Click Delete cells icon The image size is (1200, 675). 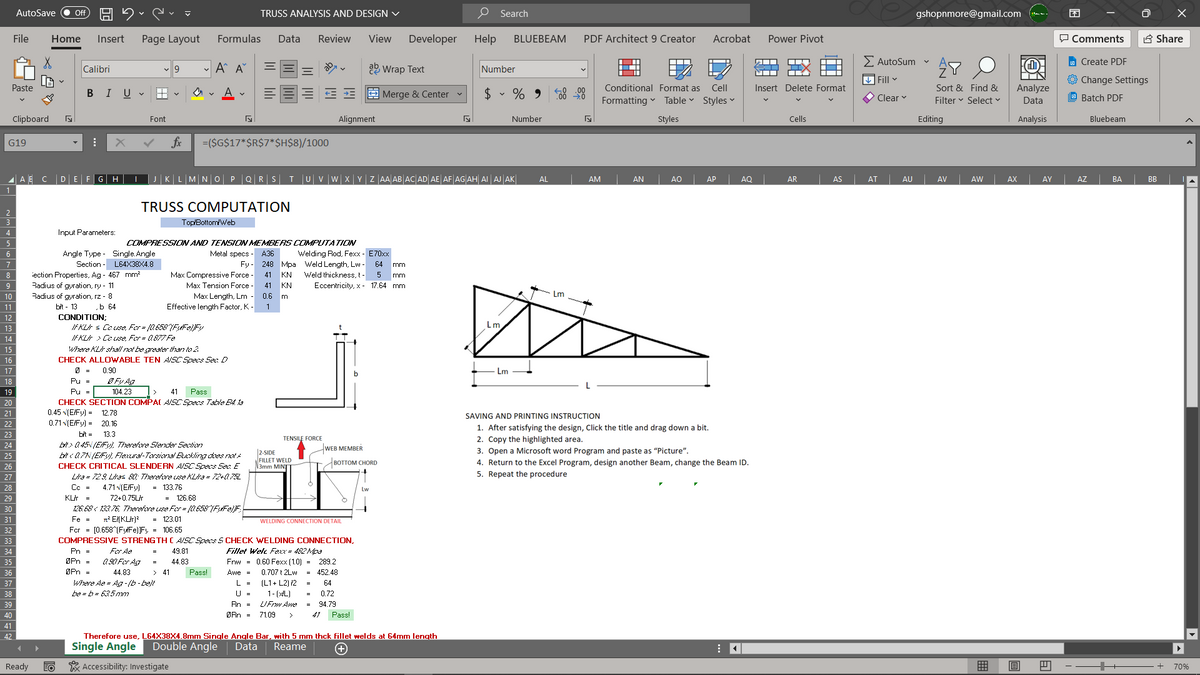point(797,67)
